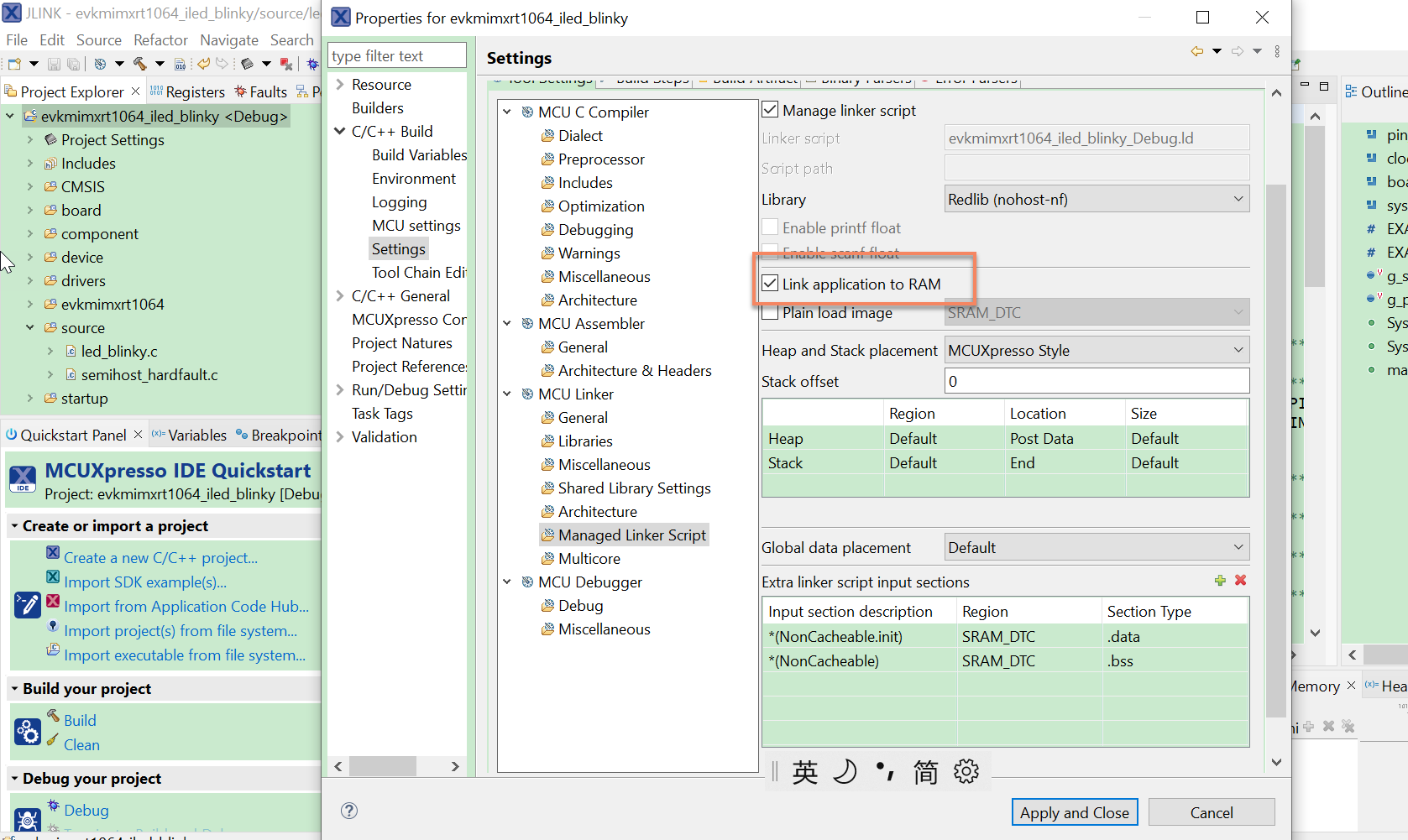The image size is (1408, 840).
Task: Click the Managed Linker Script tool icon
Action: click(548, 535)
